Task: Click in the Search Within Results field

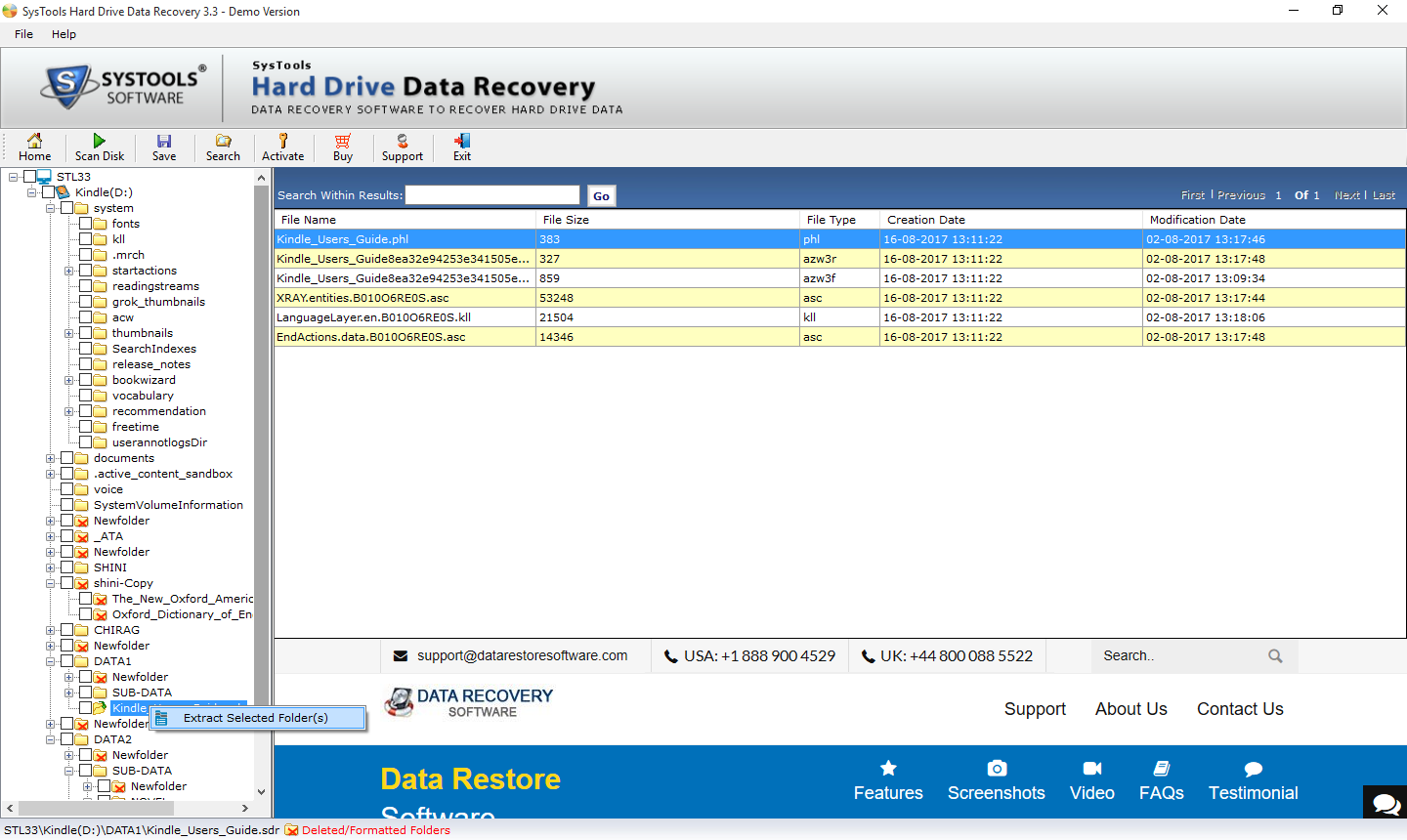Action: [x=493, y=195]
